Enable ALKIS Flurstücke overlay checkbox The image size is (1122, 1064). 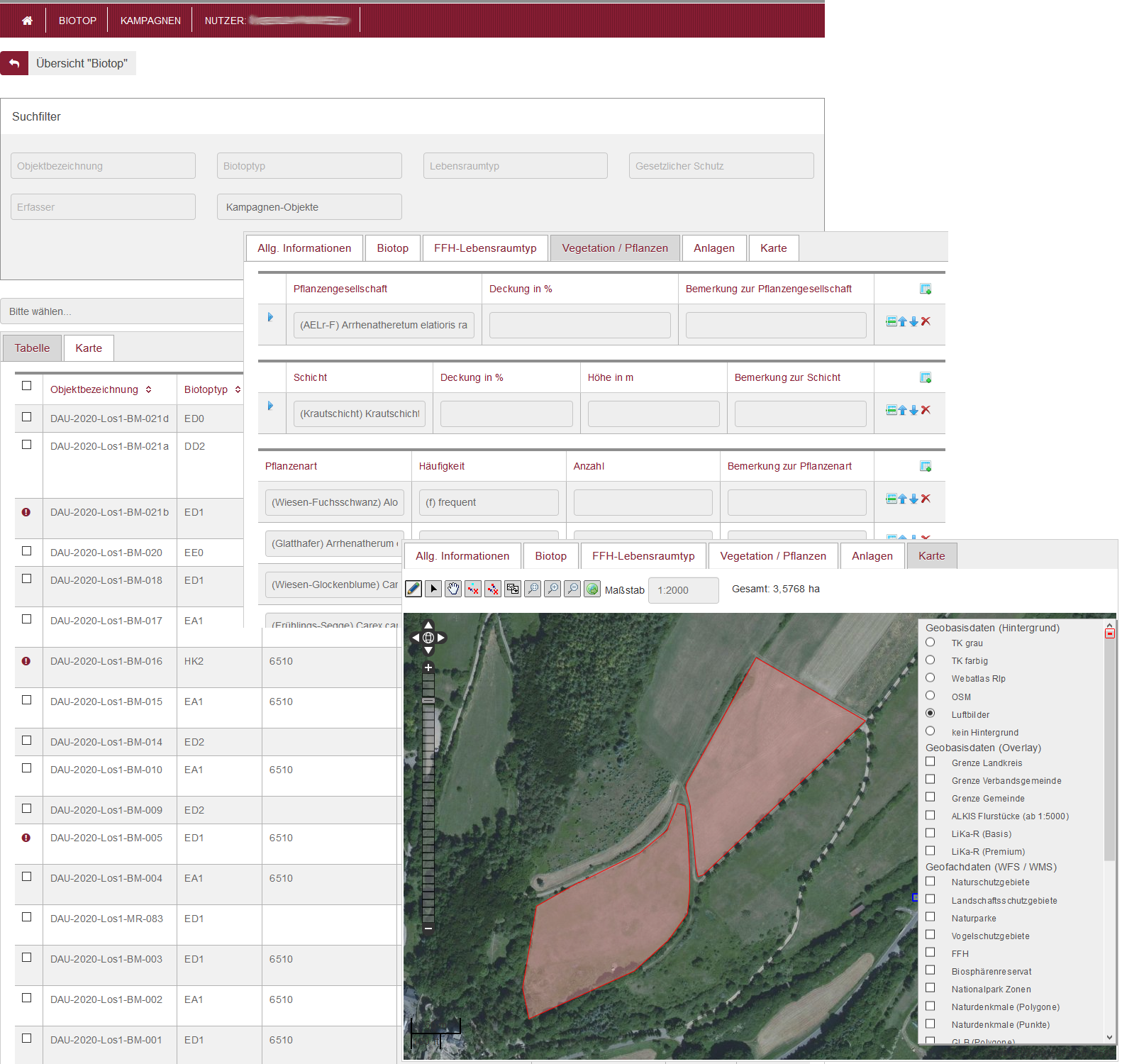(x=930, y=815)
